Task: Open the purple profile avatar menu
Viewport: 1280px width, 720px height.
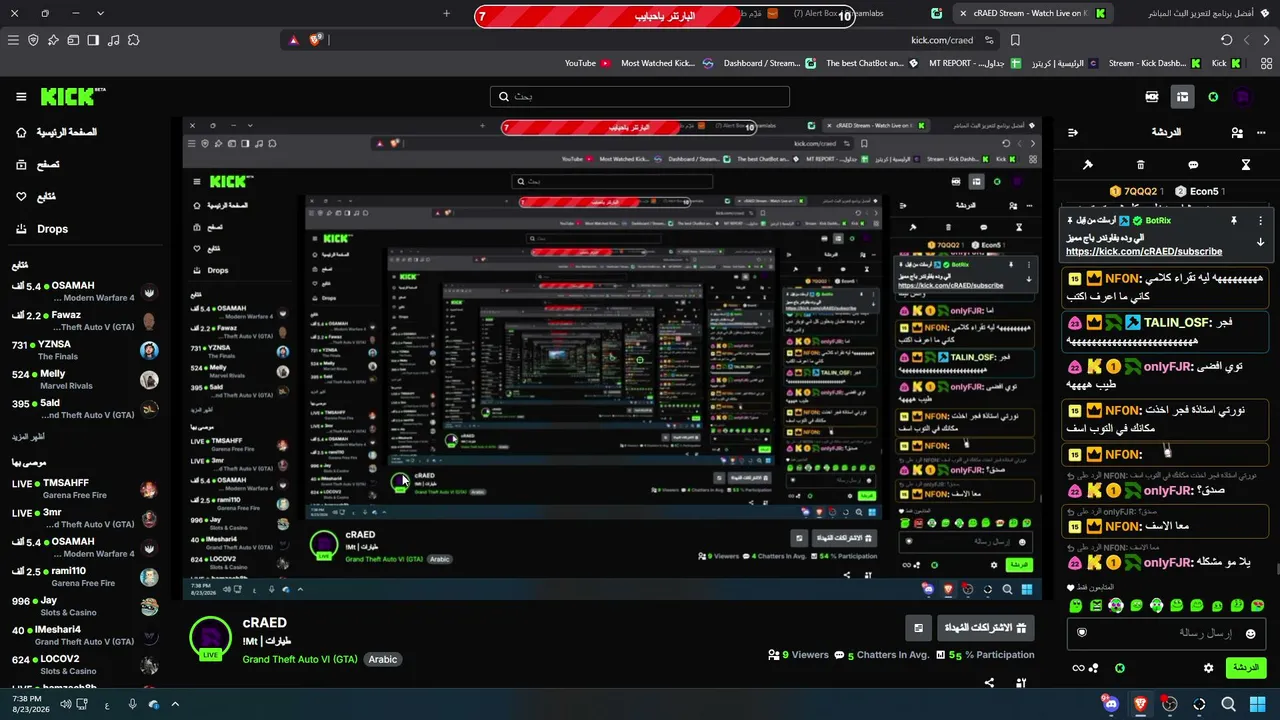Action: (x=1243, y=97)
